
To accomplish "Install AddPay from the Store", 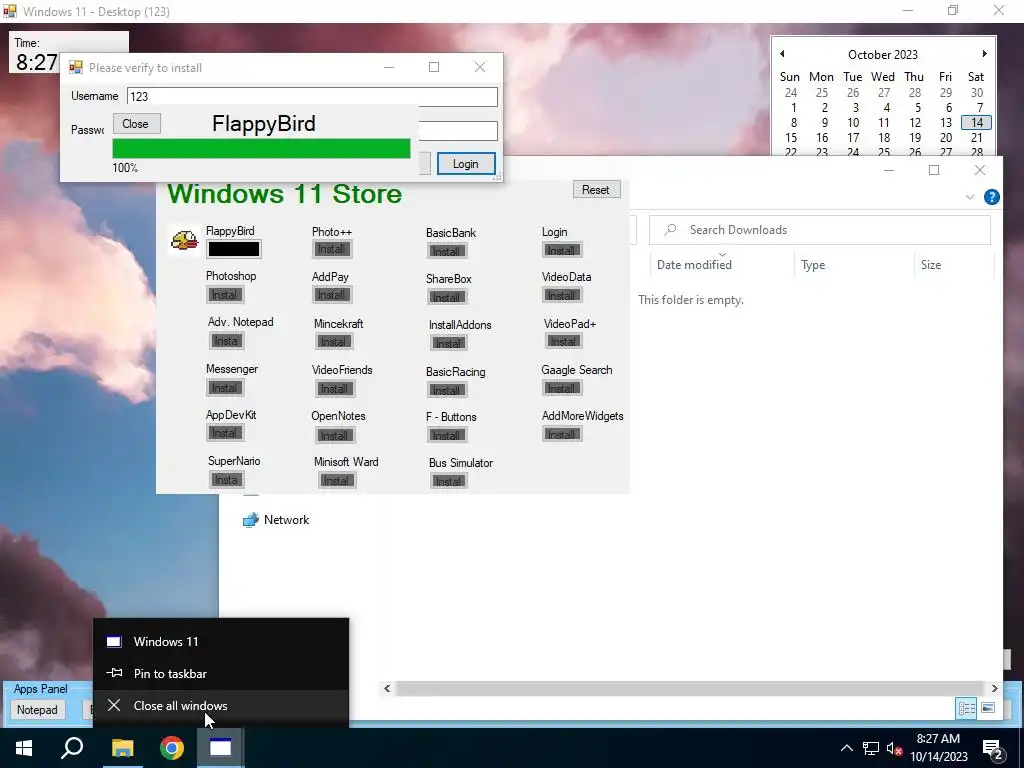I will (332, 295).
